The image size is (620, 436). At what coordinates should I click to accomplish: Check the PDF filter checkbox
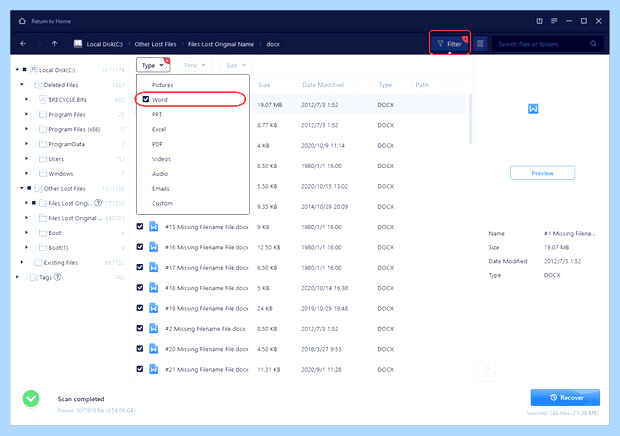tap(146, 144)
